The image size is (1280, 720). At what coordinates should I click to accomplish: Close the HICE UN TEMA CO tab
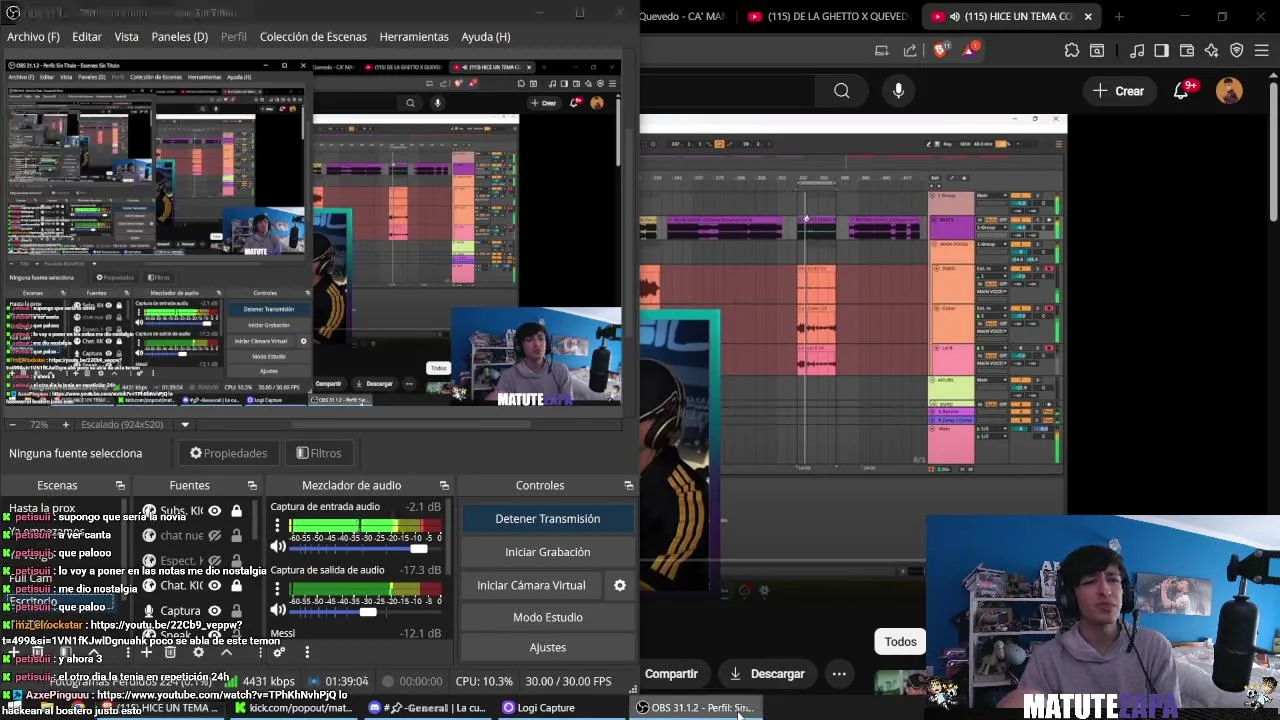pyautogui.click(x=1088, y=16)
